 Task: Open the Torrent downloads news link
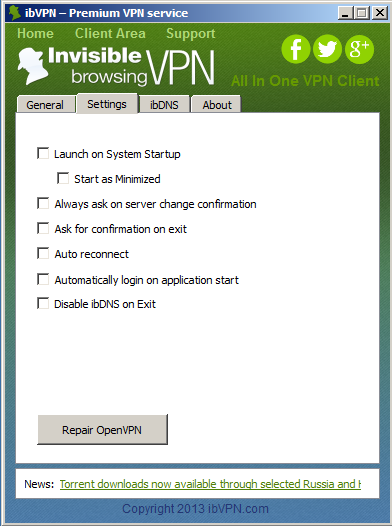click(x=210, y=484)
